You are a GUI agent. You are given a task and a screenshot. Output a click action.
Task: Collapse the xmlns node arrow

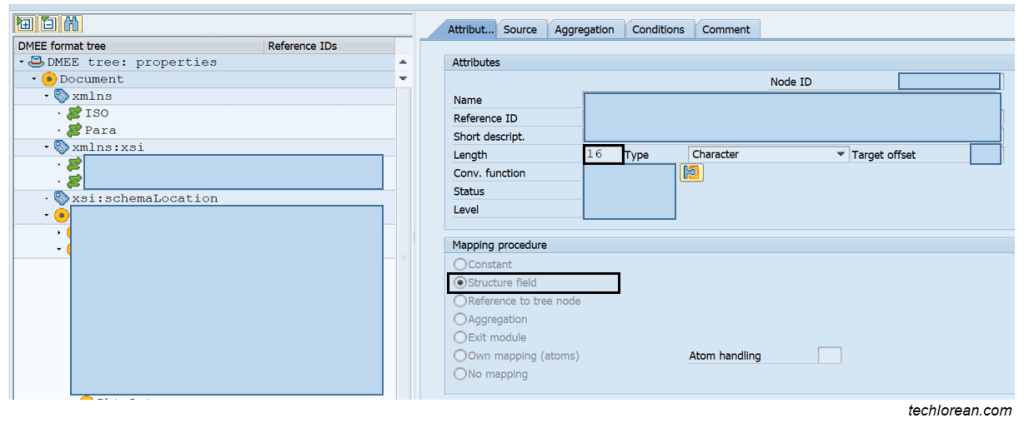[46, 96]
